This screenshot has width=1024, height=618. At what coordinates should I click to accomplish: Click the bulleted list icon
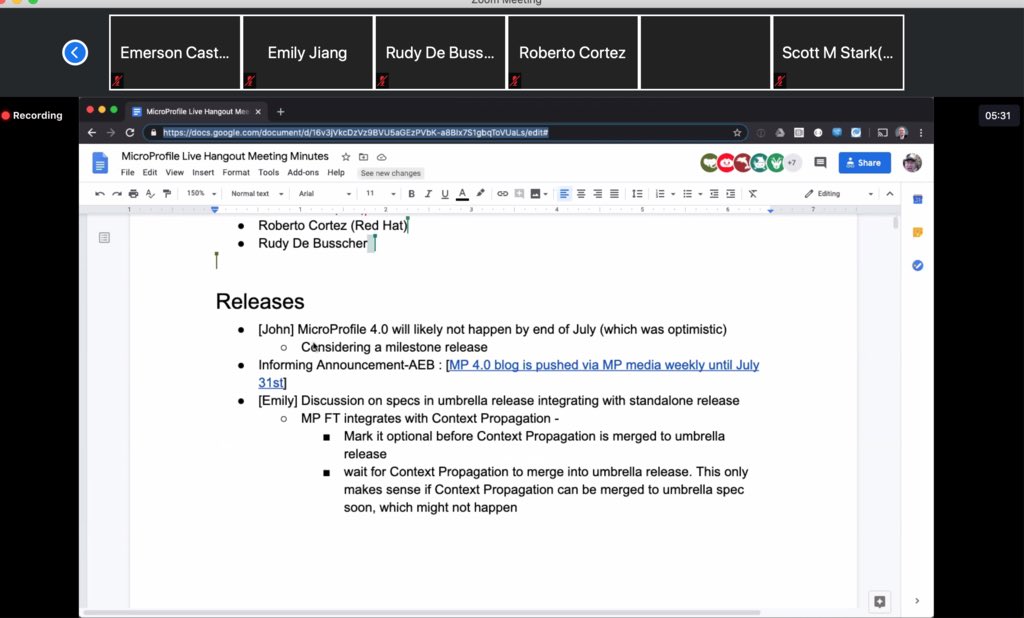coord(687,193)
